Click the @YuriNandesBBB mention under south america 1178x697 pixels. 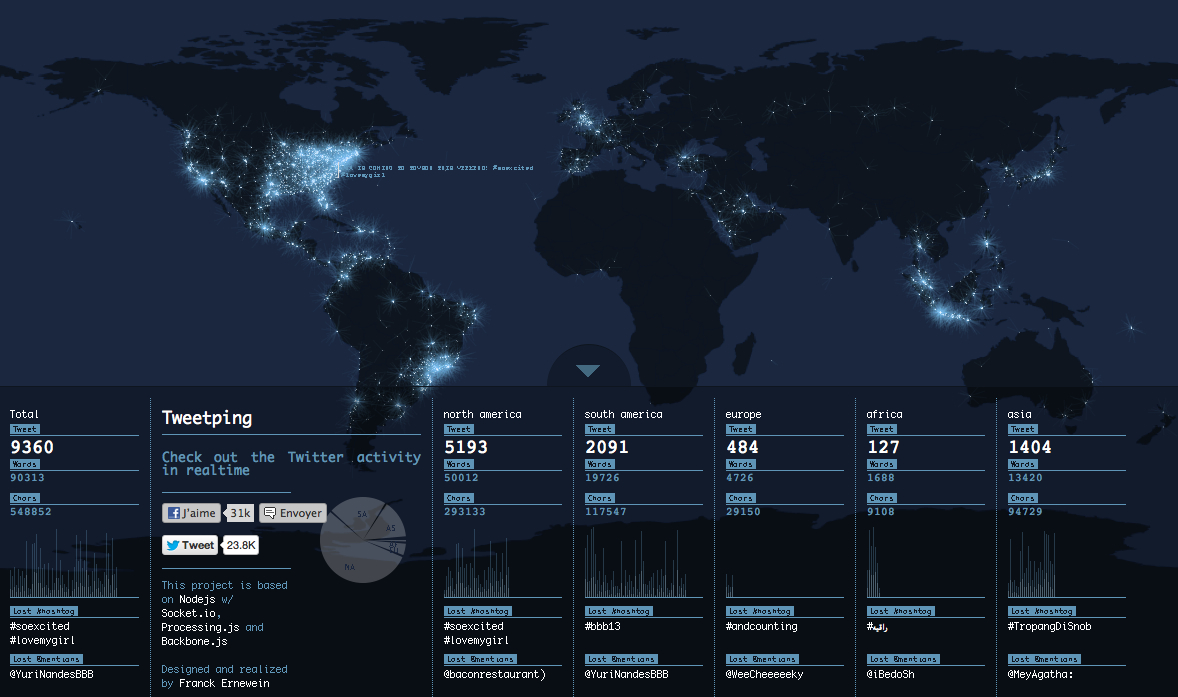tap(627, 674)
